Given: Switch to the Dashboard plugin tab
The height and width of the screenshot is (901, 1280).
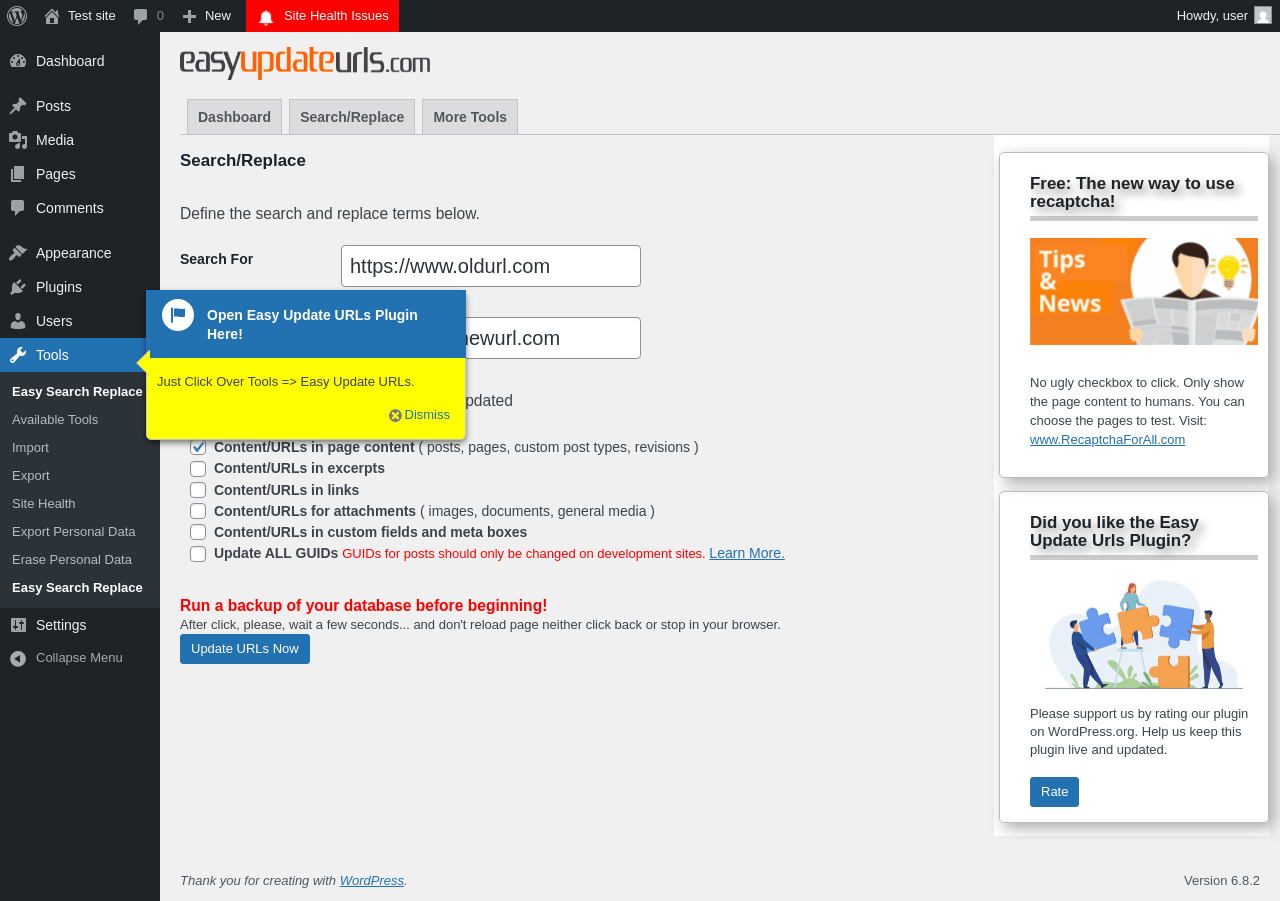Looking at the screenshot, I should point(234,117).
